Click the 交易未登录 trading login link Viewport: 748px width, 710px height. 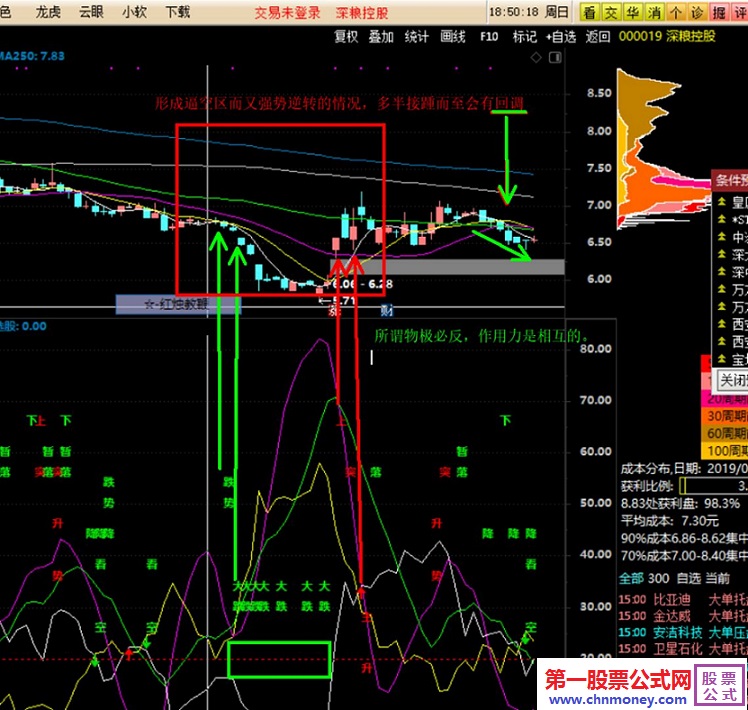click(287, 13)
